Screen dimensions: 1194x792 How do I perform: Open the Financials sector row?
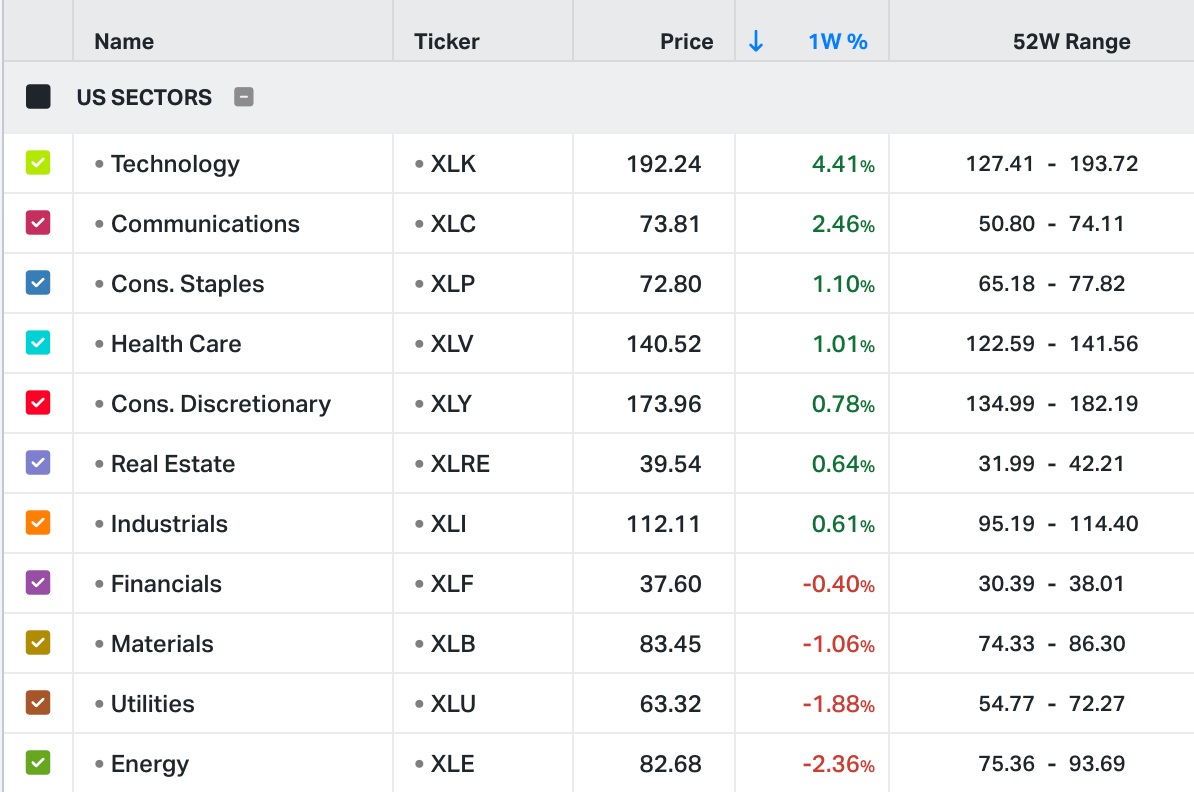tap(166, 584)
